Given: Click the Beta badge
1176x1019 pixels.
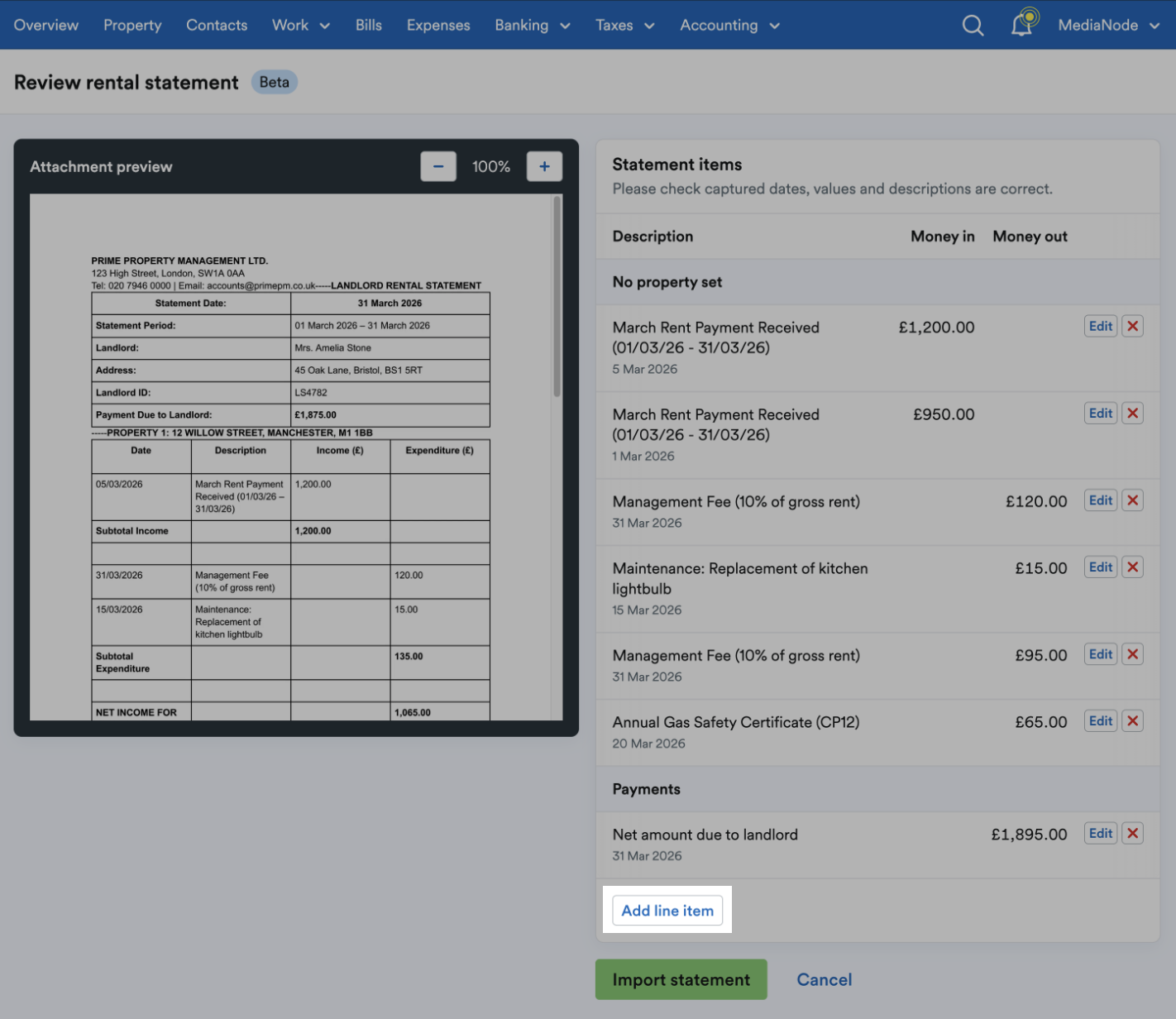Looking at the screenshot, I should (275, 82).
